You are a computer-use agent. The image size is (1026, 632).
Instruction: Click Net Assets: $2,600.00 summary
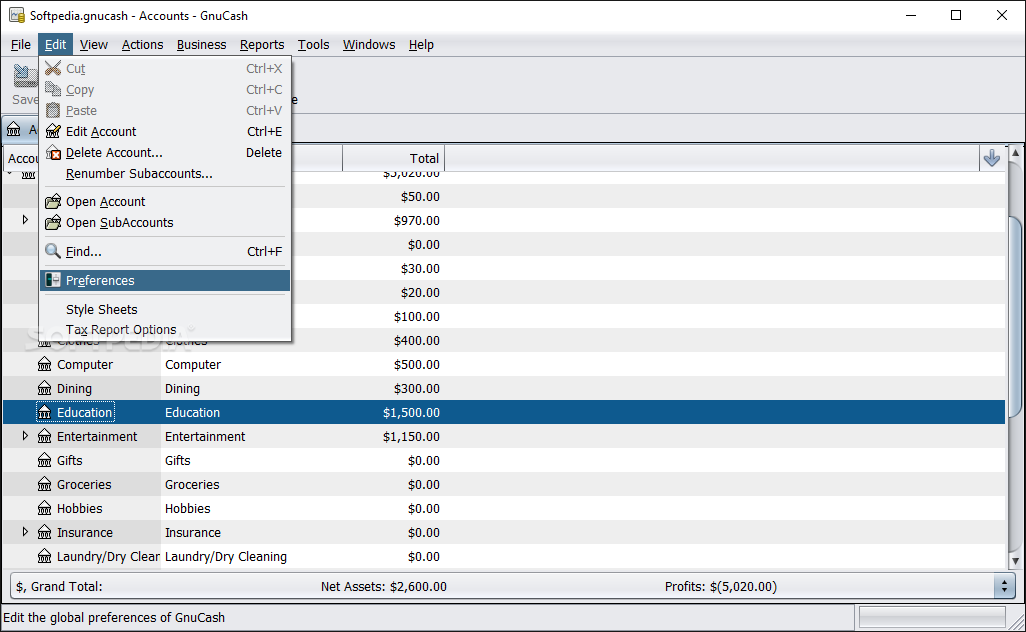pyautogui.click(x=383, y=587)
